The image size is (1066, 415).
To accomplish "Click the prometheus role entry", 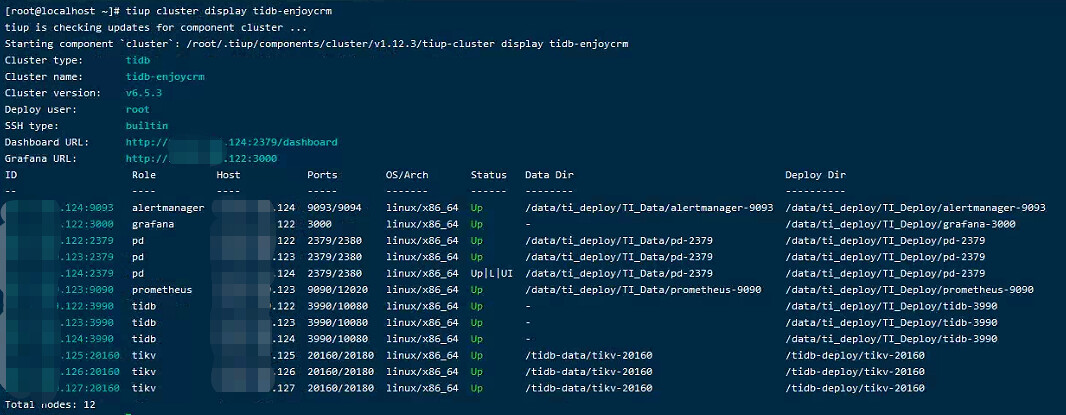I will (162, 290).
